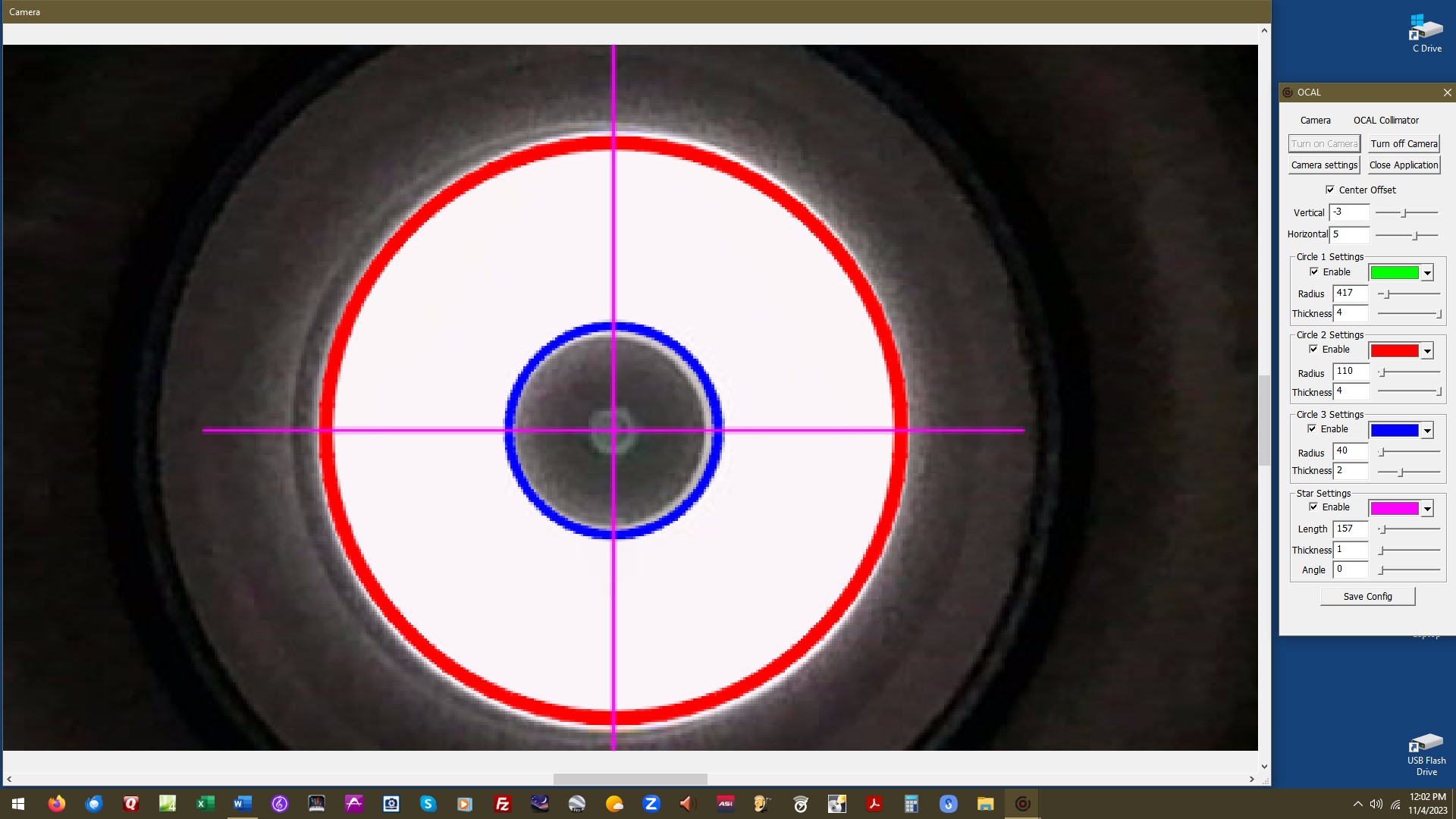Open the taskbar clock and date
Screen dimensions: 1456x819
click(1428, 804)
